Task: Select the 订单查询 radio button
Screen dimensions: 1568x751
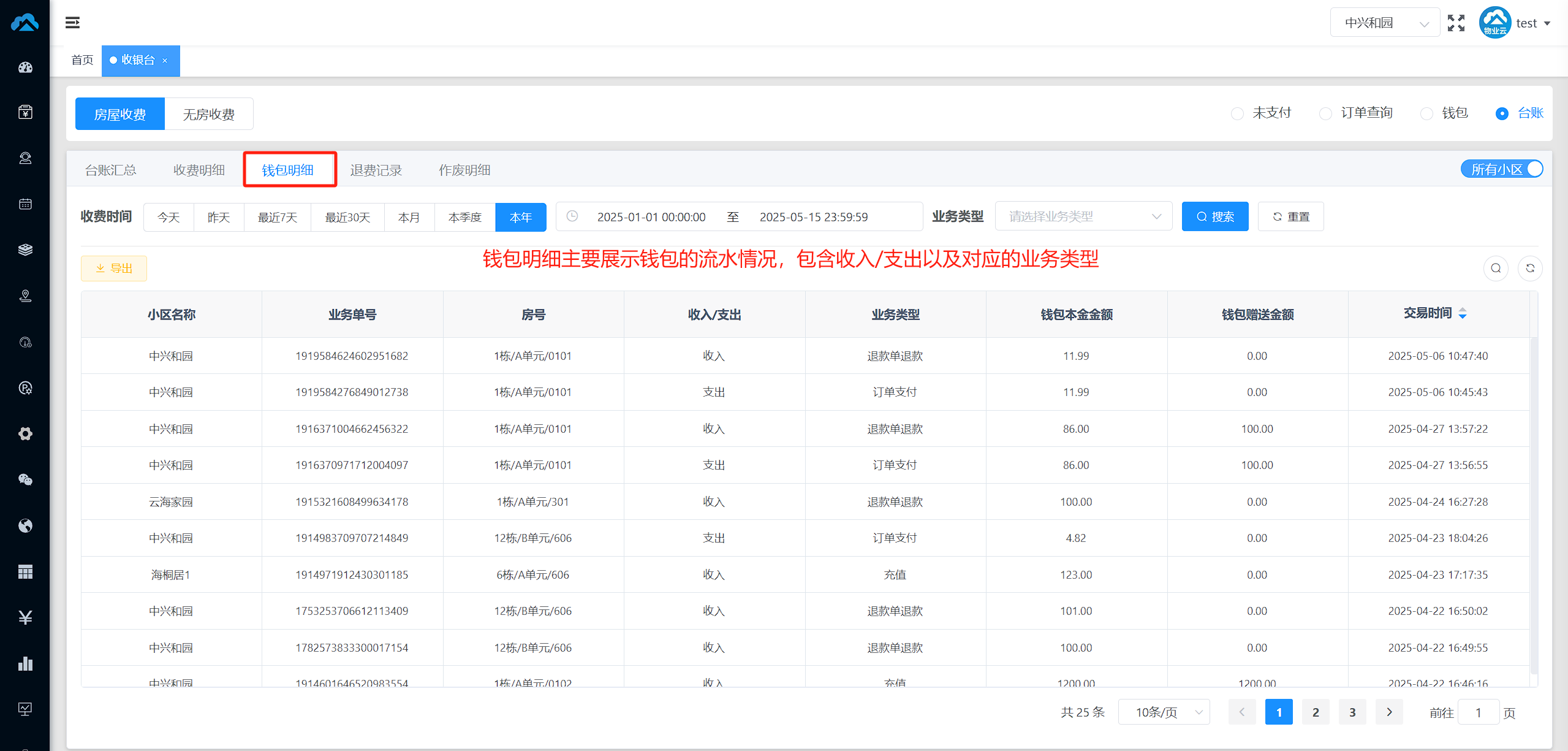Action: point(1325,113)
